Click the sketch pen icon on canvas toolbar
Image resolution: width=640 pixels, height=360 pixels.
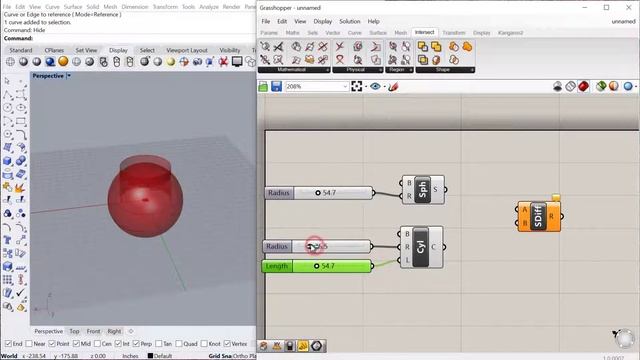(393, 87)
